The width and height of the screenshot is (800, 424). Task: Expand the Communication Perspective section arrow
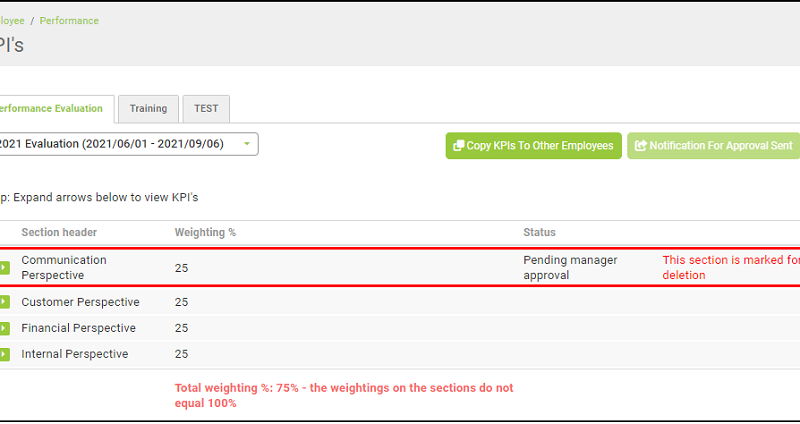pyautogui.click(x=4, y=267)
